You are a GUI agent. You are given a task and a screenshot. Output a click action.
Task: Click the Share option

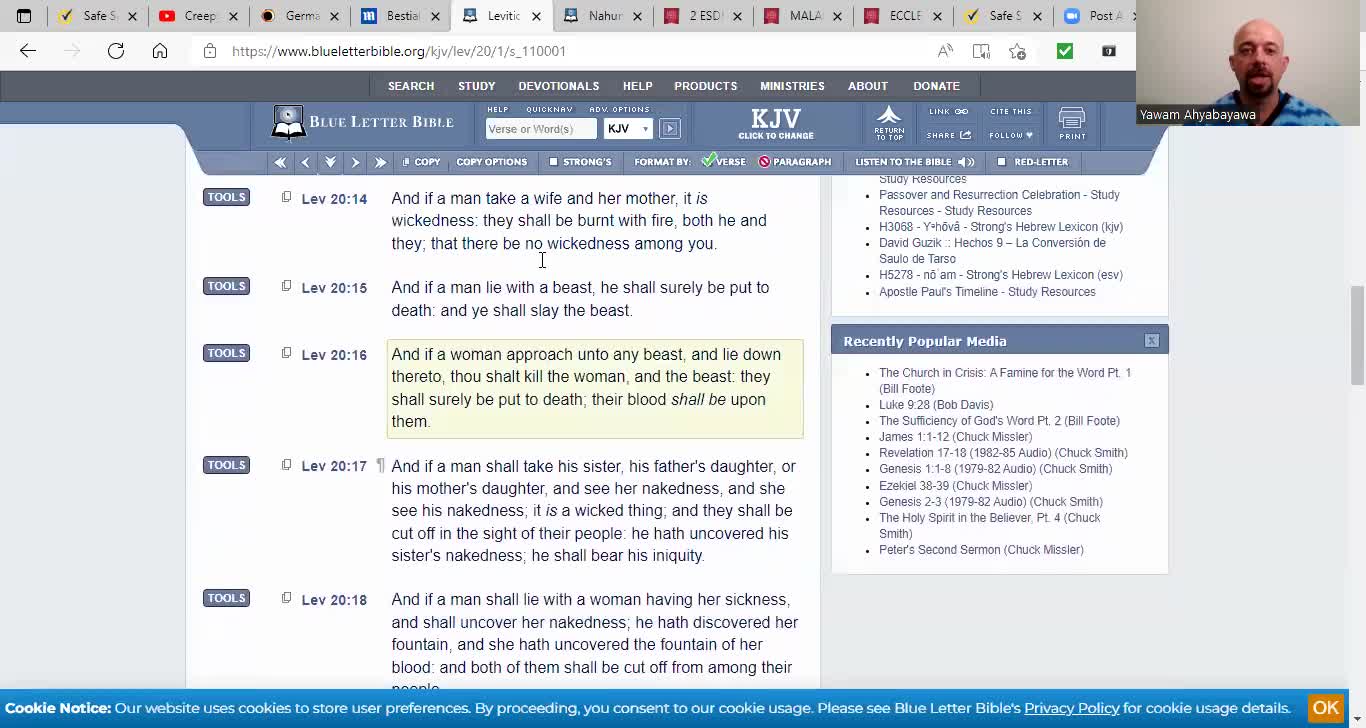coord(949,135)
